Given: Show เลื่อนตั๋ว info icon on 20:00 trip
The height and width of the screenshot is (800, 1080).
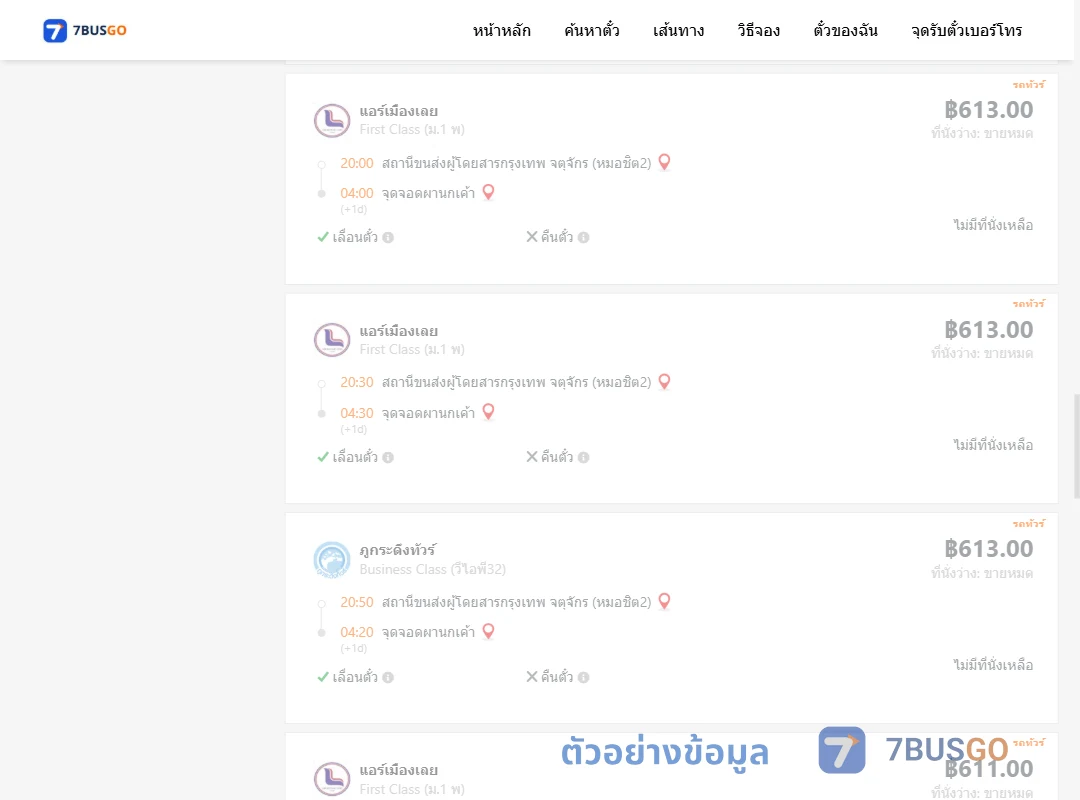Looking at the screenshot, I should click(388, 238).
